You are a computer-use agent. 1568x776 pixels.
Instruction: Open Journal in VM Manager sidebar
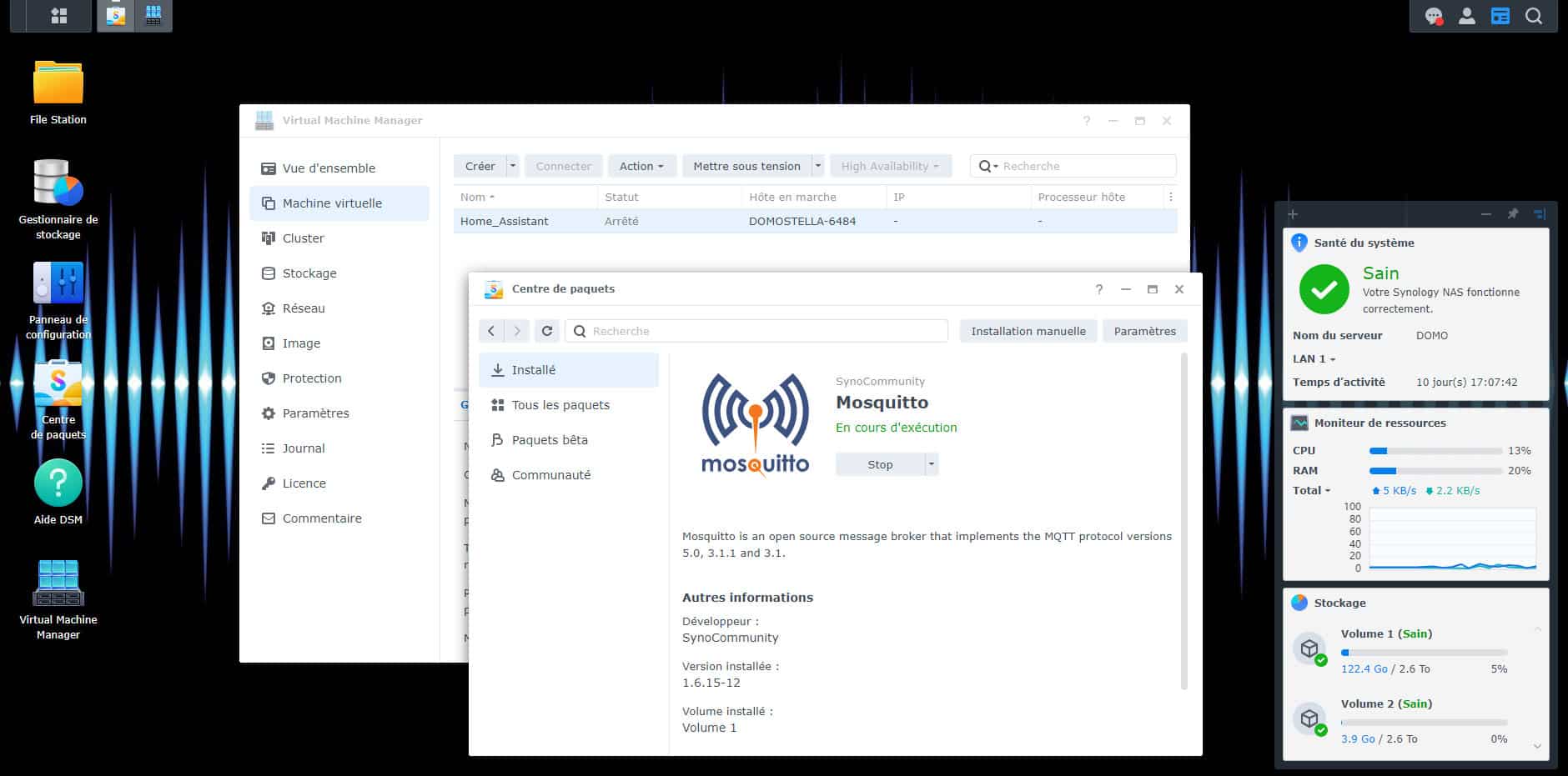(339, 448)
